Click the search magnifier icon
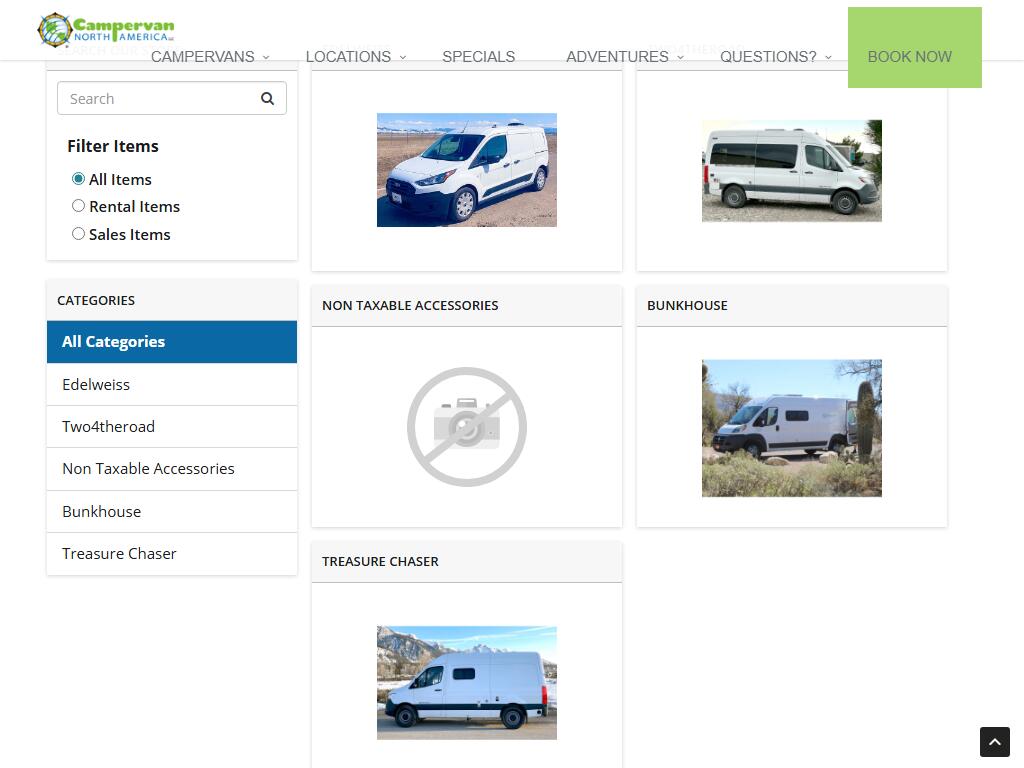Image resolution: width=1024 pixels, height=768 pixels. [x=267, y=98]
